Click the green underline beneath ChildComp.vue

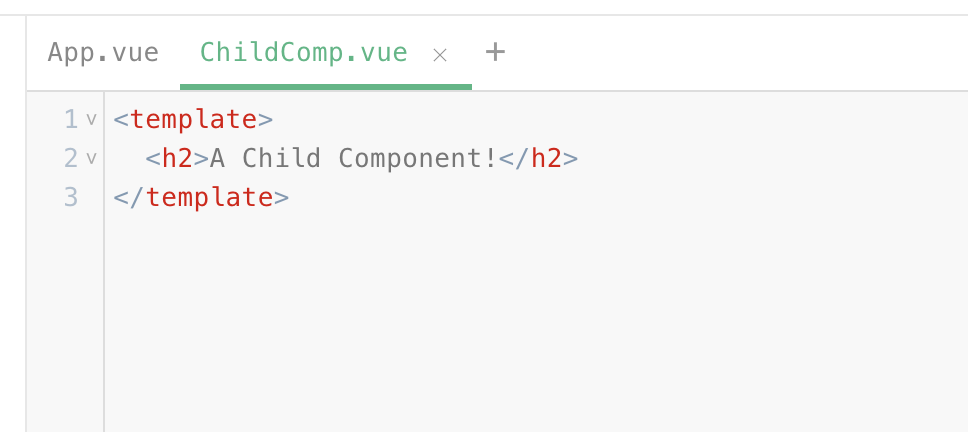coord(326,87)
